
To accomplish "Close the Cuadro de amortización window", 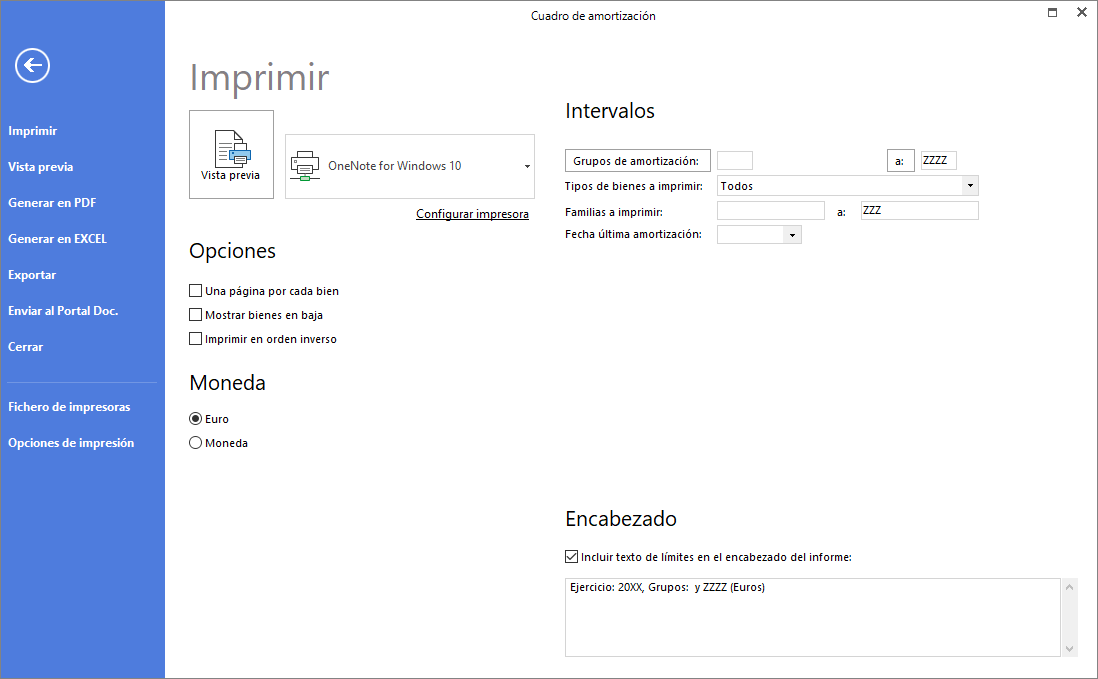I will pos(1081,12).
